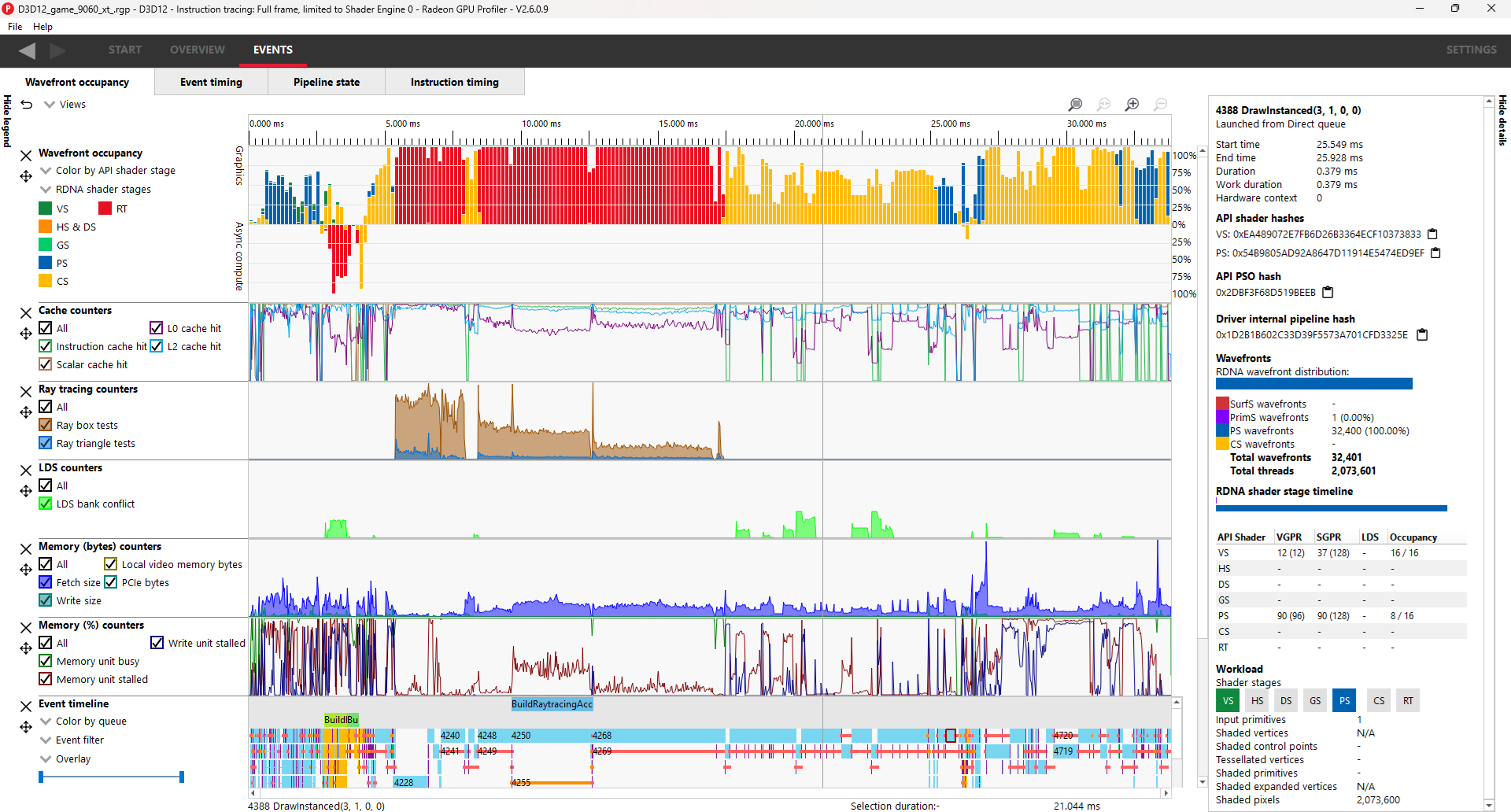
Task: Open the Color by API shader stage dropdown
Action: point(46,171)
